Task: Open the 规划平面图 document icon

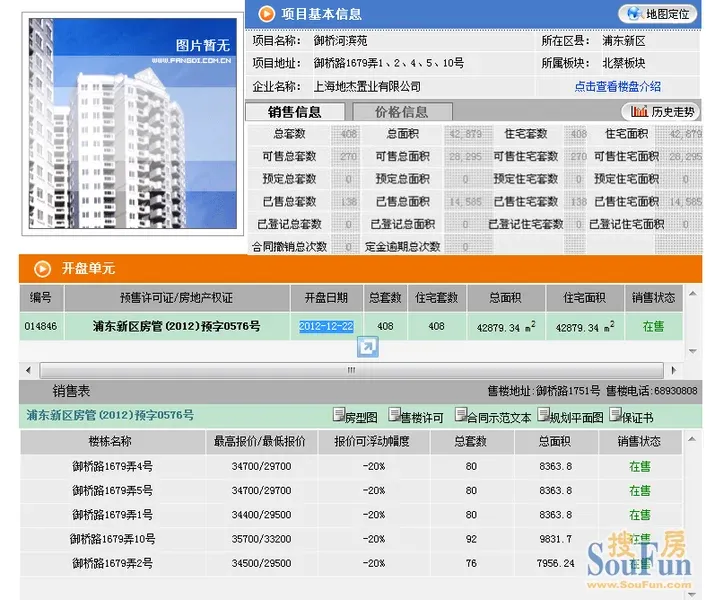Action: point(543,415)
